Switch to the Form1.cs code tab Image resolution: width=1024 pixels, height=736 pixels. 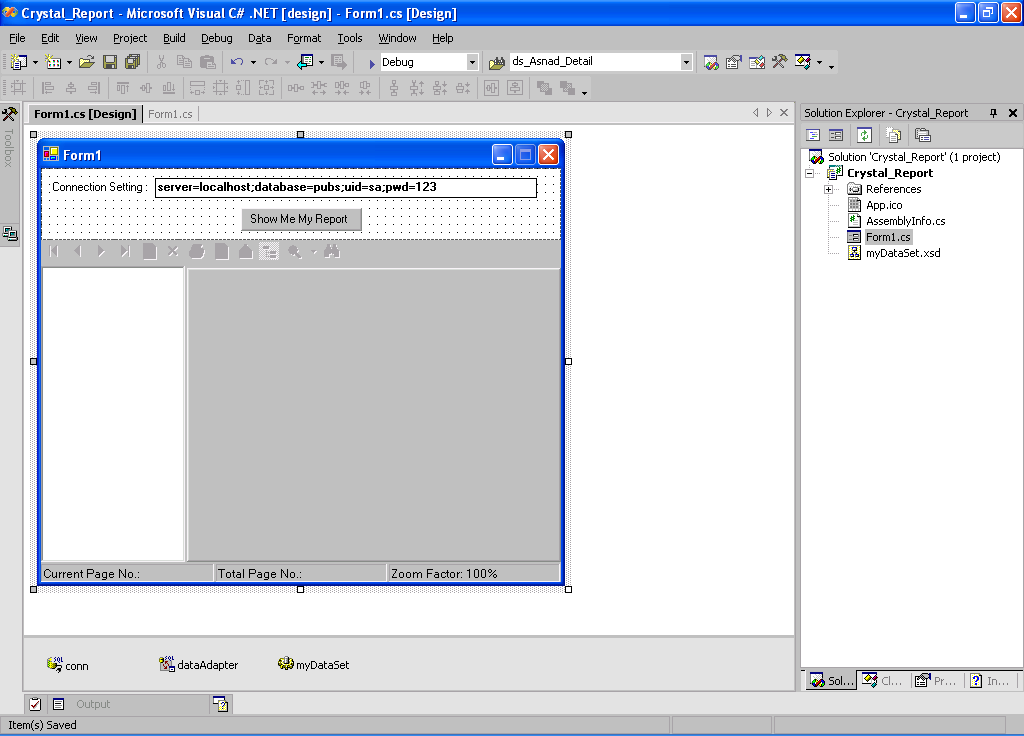point(170,114)
